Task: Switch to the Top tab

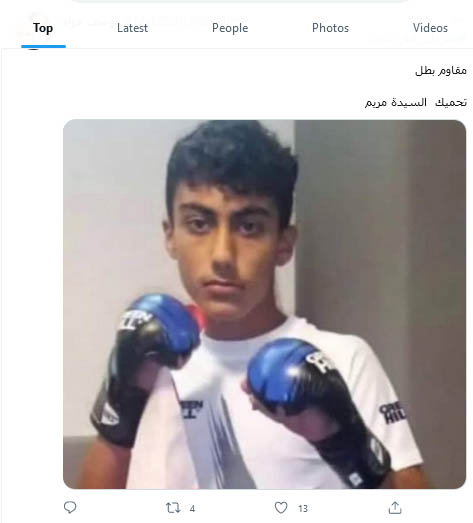Action: coord(43,28)
